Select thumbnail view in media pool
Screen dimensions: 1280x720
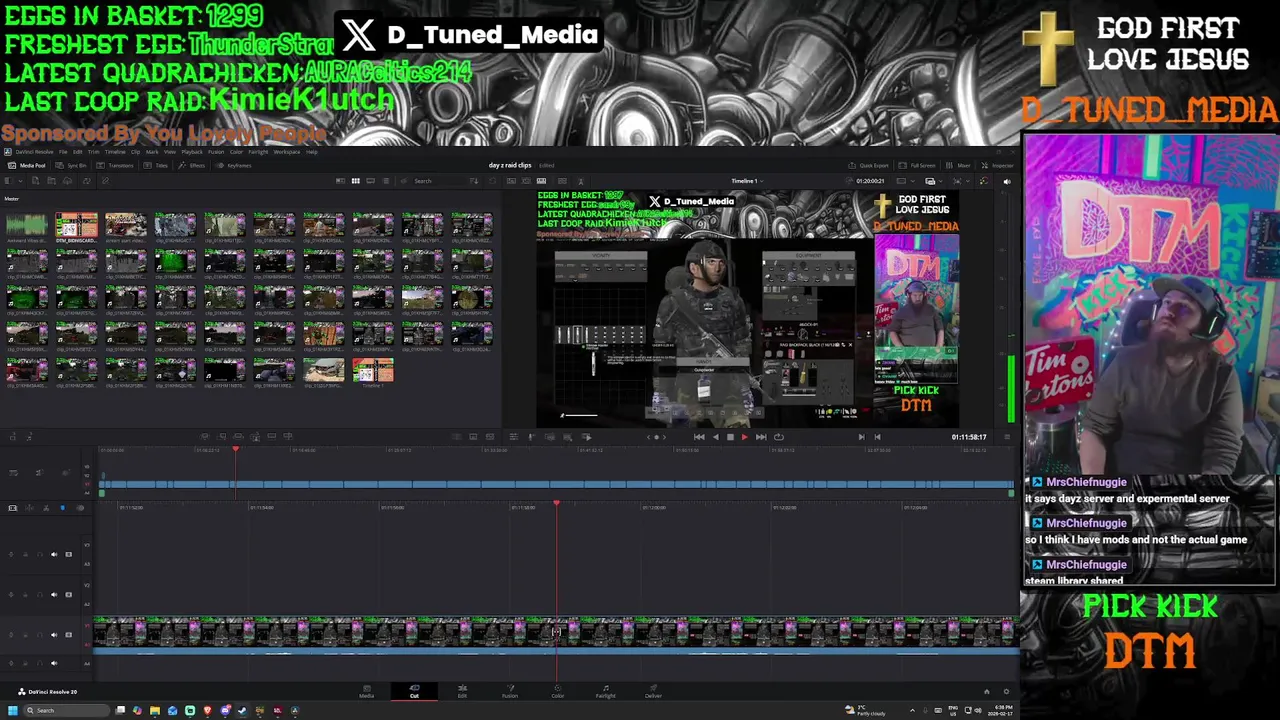pyautogui.click(x=355, y=181)
